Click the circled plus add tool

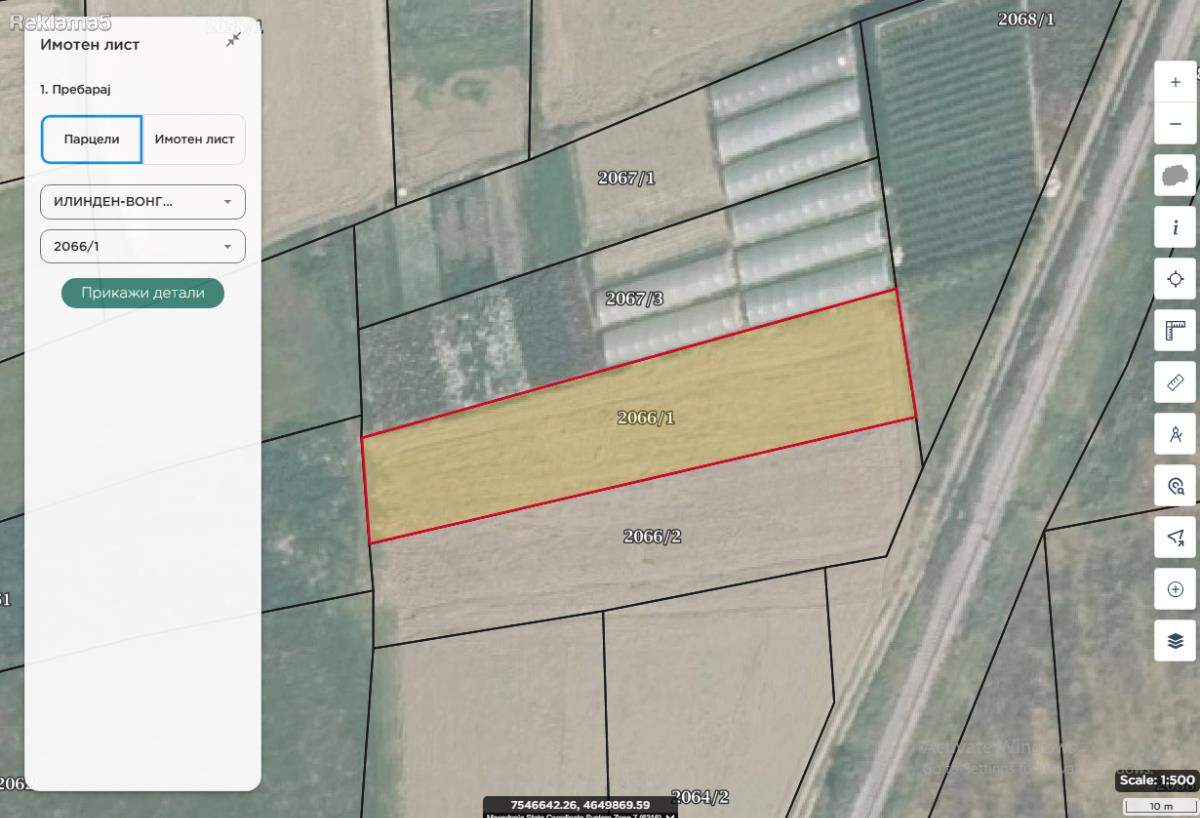pyautogui.click(x=1175, y=589)
